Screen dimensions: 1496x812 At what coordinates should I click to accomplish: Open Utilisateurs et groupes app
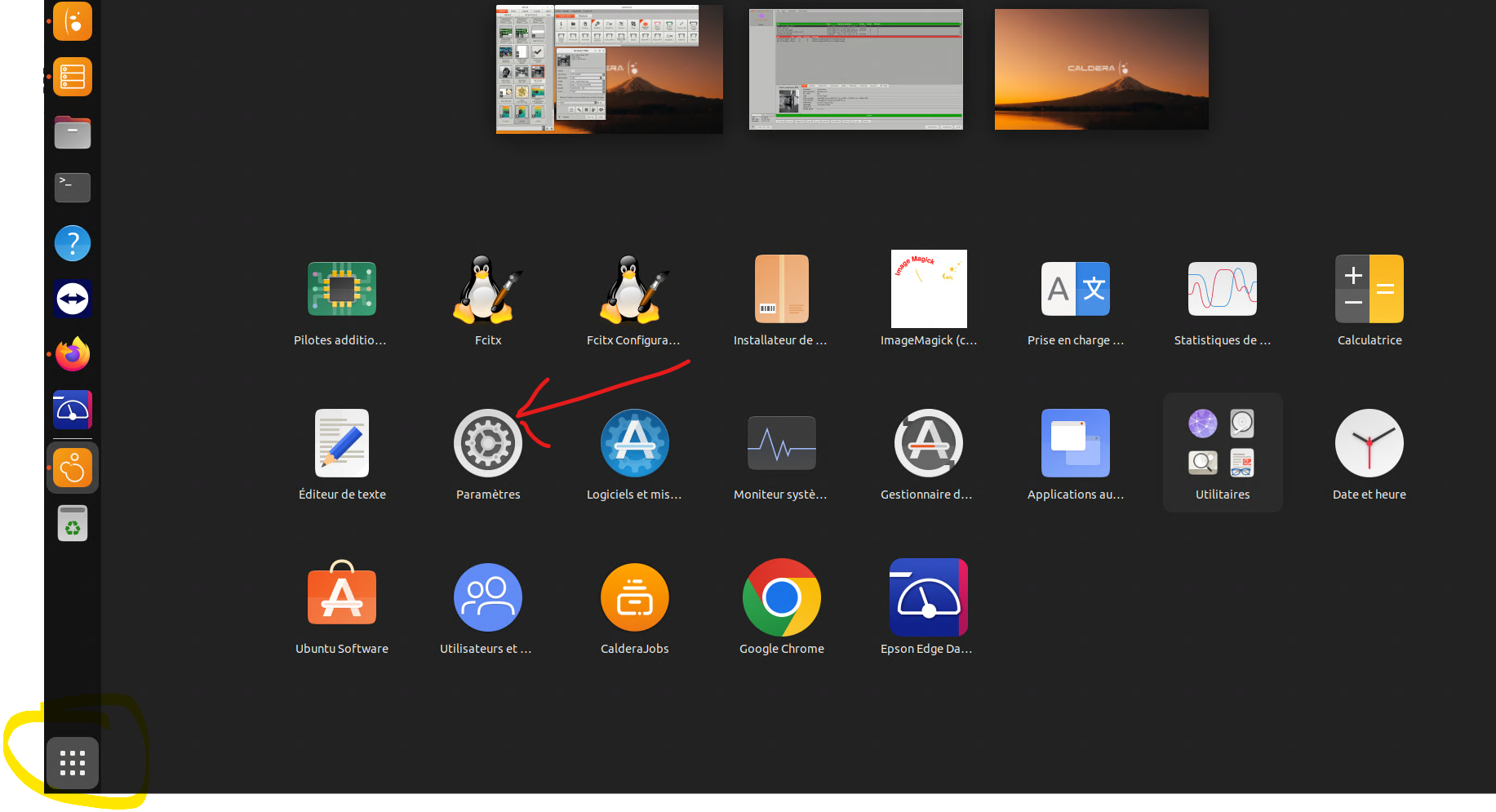pos(487,597)
